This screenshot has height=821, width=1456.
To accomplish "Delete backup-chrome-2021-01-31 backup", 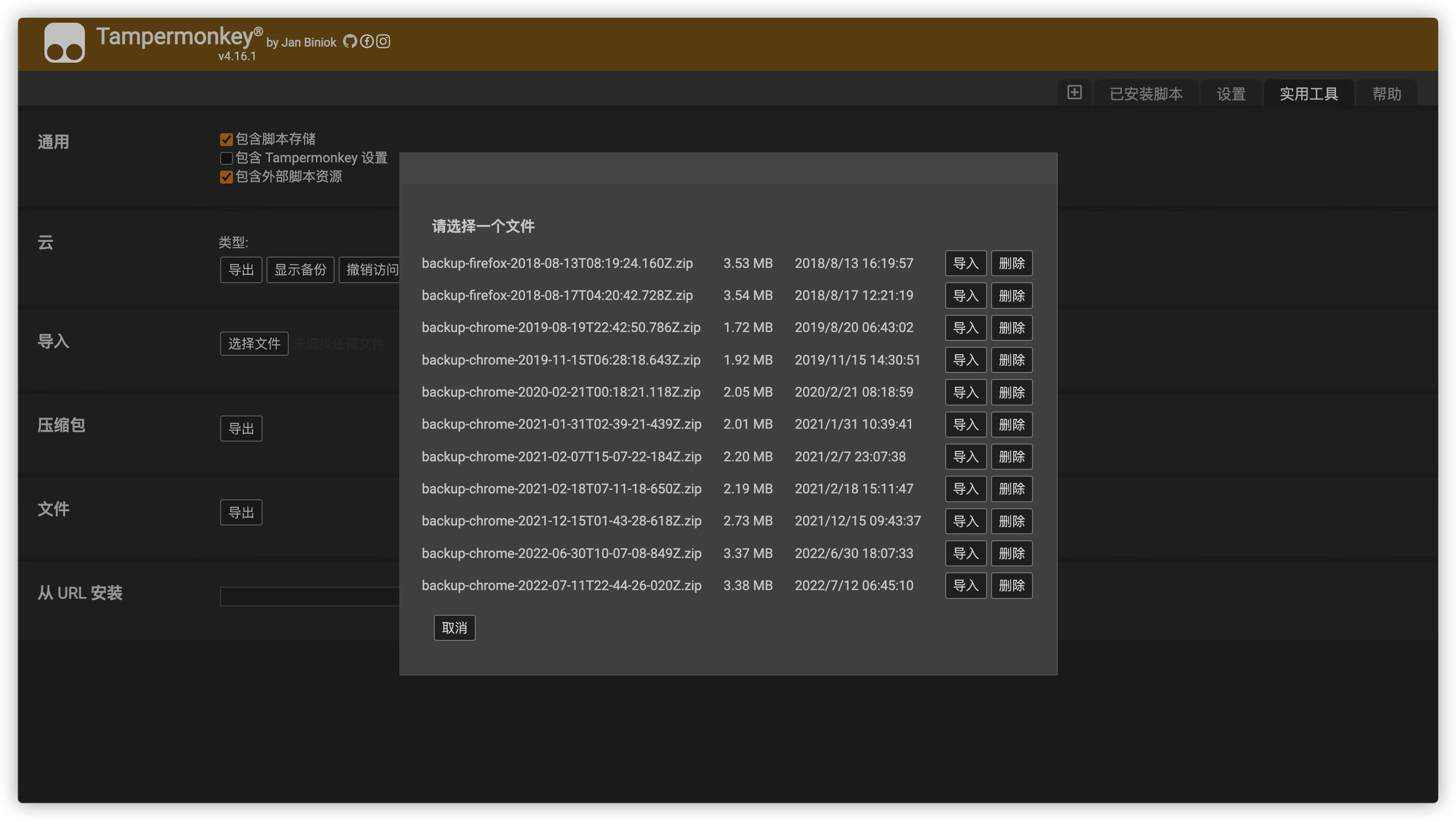I will 1012,424.
